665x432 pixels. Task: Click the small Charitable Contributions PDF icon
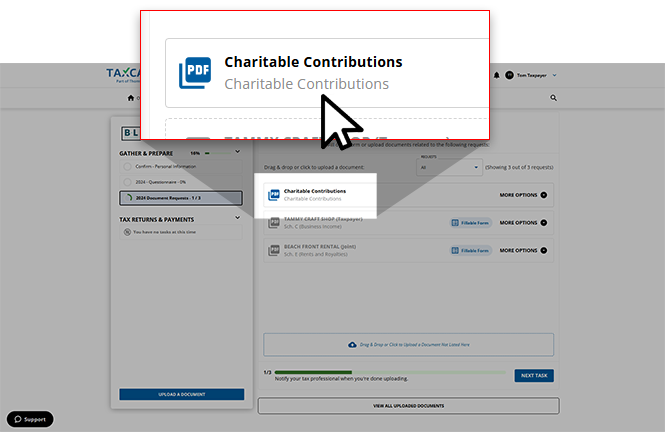(x=274, y=195)
